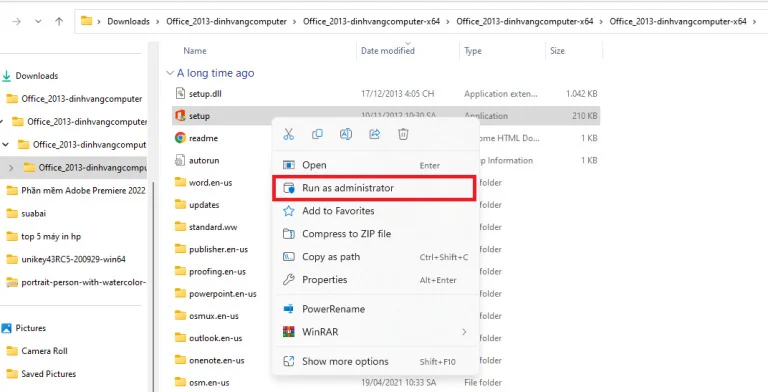Click the Rename icon in context menu

pyautogui.click(x=346, y=134)
